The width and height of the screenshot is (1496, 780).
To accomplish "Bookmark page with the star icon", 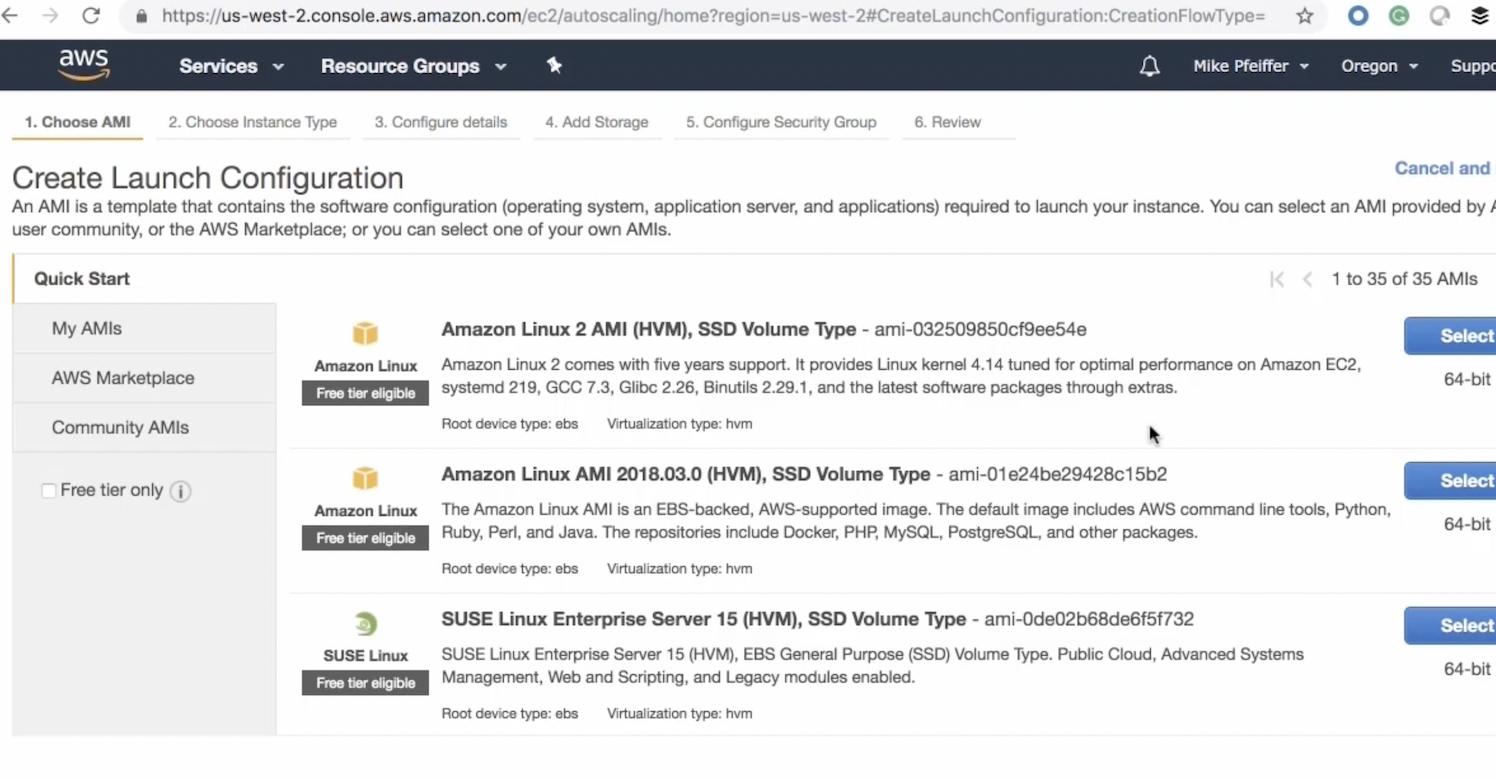I will tap(1305, 16).
